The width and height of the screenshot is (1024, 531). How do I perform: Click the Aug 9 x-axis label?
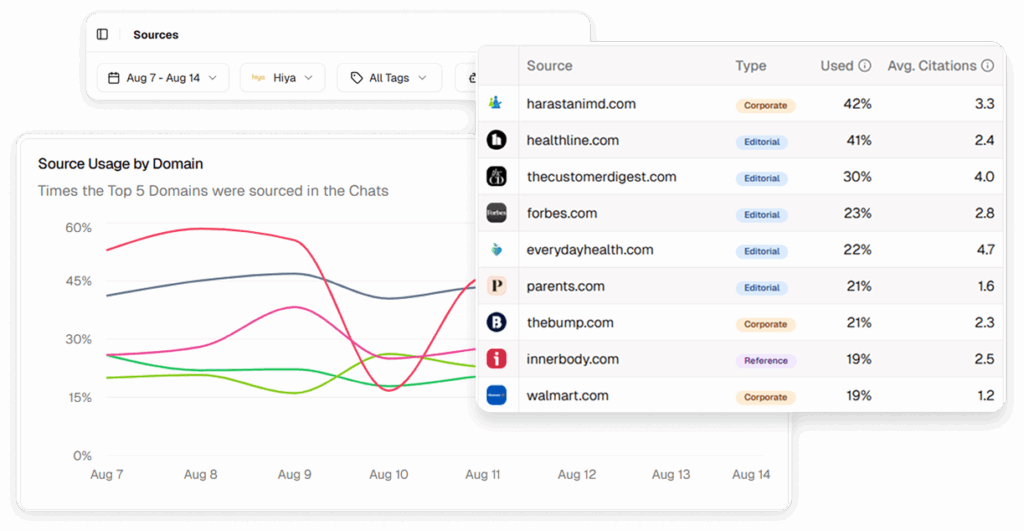click(295, 475)
